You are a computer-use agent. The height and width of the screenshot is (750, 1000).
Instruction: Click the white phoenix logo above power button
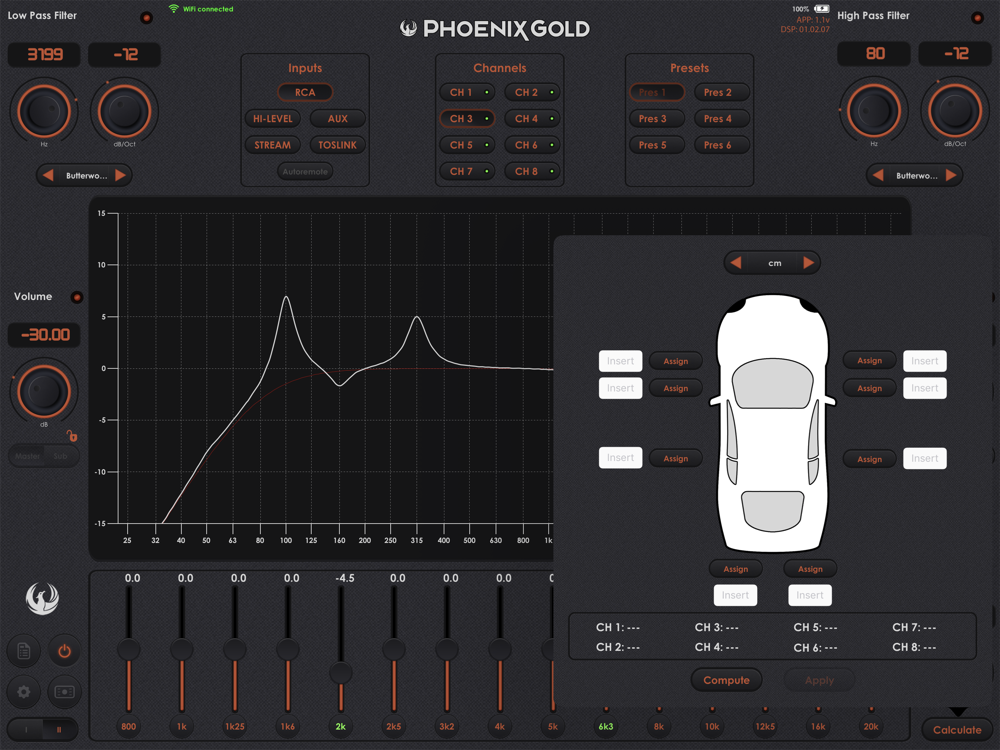pyautogui.click(x=42, y=598)
